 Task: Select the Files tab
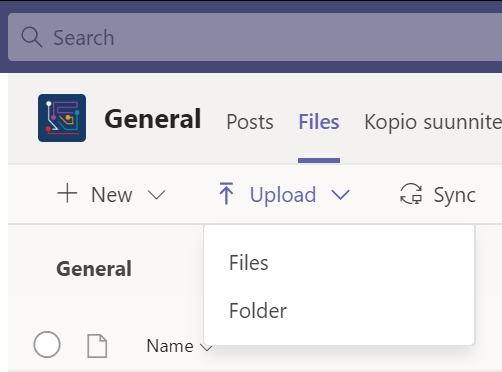pyautogui.click(x=319, y=122)
